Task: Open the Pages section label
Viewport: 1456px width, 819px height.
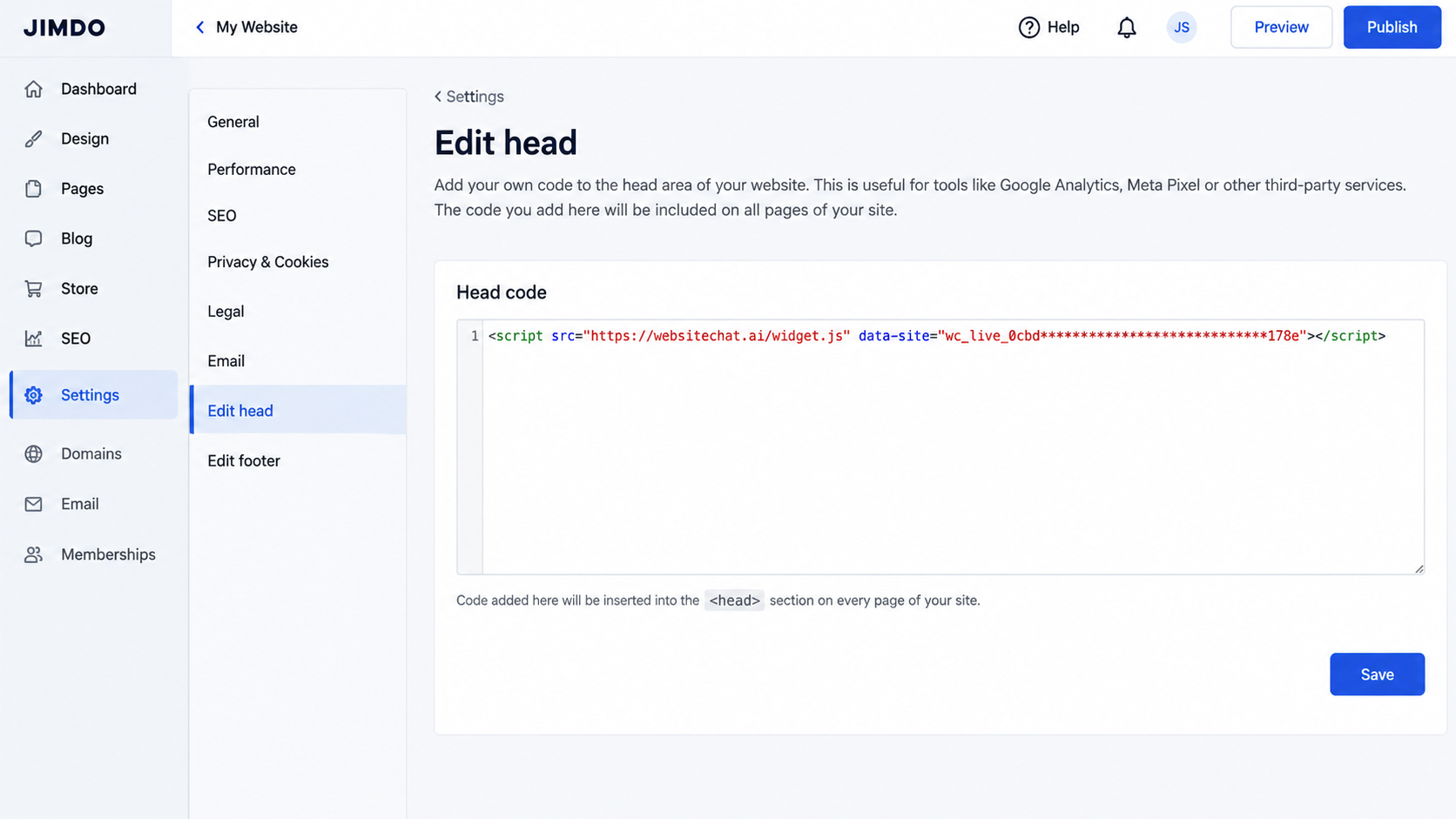Action: click(82, 189)
